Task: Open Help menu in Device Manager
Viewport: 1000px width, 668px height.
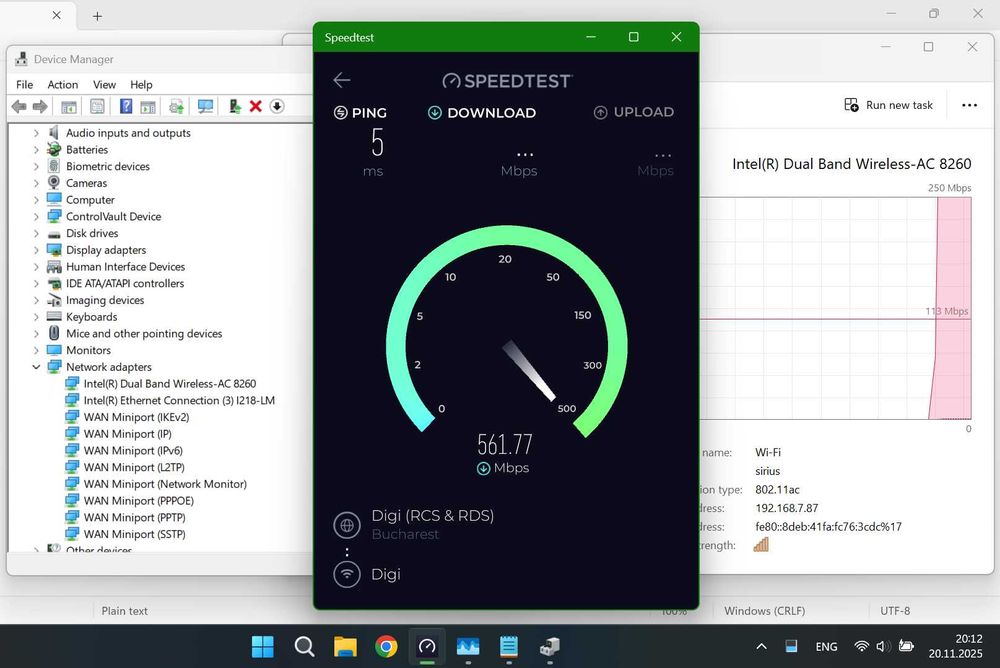Action: click(141, 84)
